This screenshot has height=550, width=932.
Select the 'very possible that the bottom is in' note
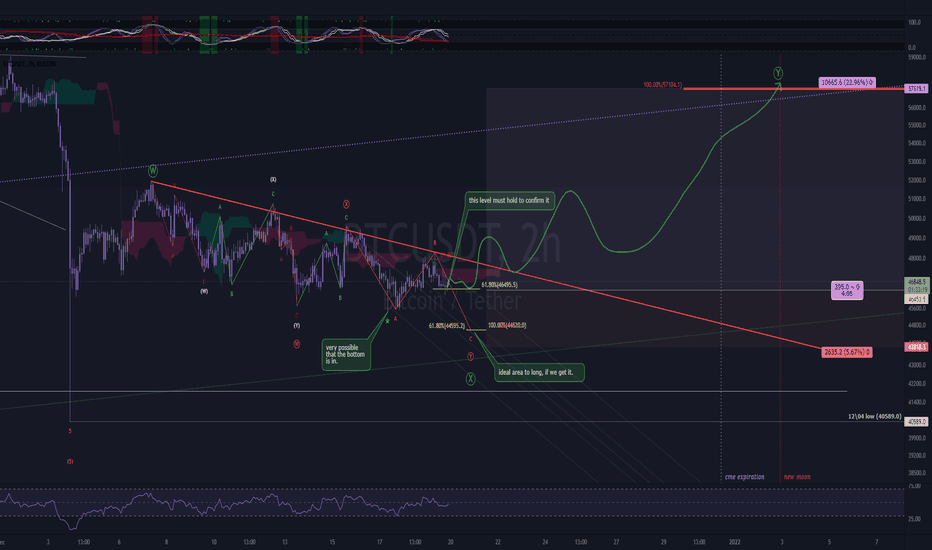click(346, 354)
